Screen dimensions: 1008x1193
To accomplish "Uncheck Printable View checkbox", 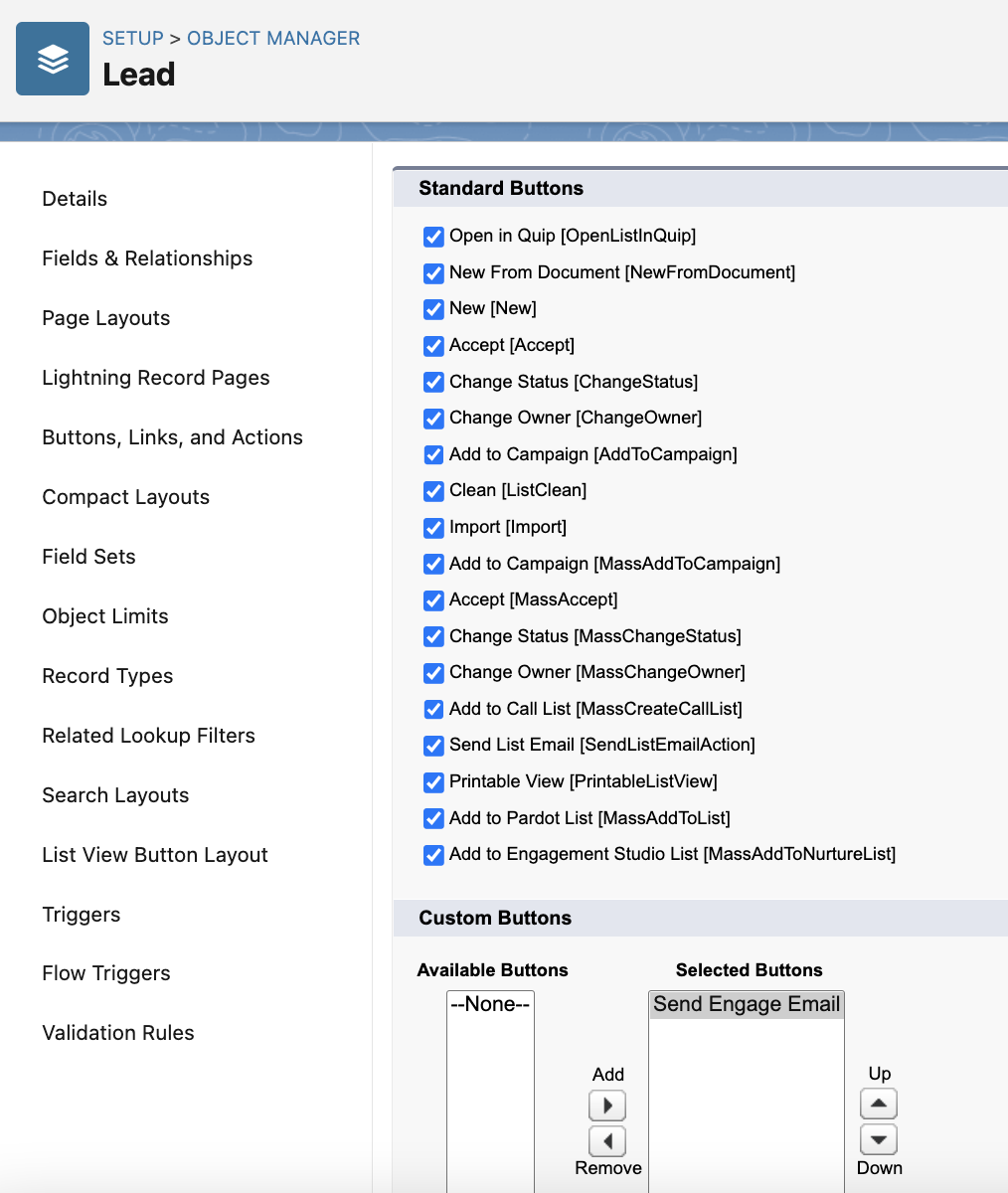I will coord(433,782).
